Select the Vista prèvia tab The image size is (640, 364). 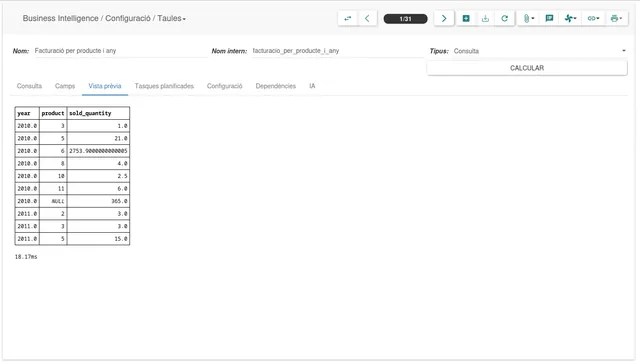pos(105,86)
